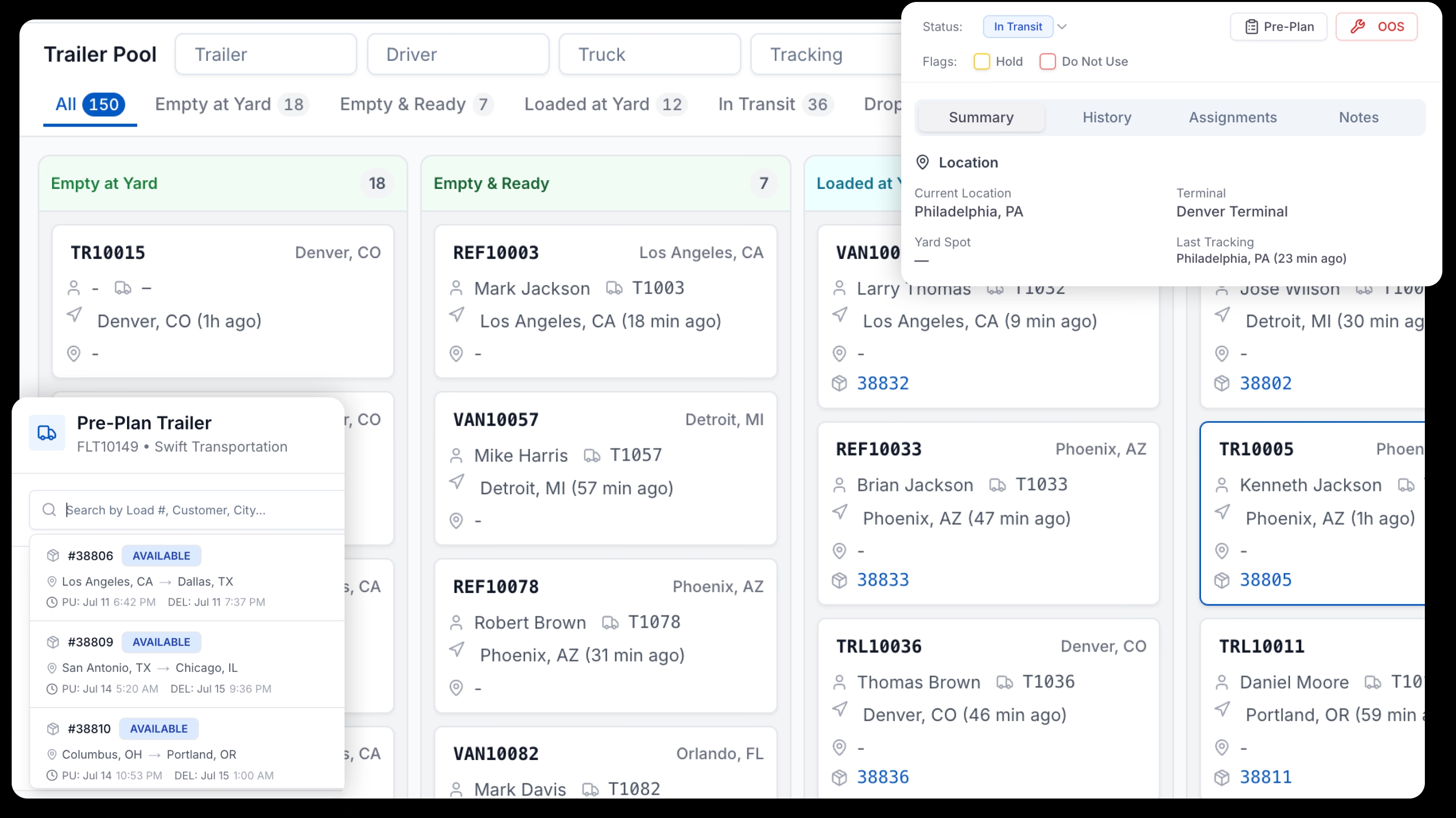Open trailer card REF10033

(x=988, y=513)
